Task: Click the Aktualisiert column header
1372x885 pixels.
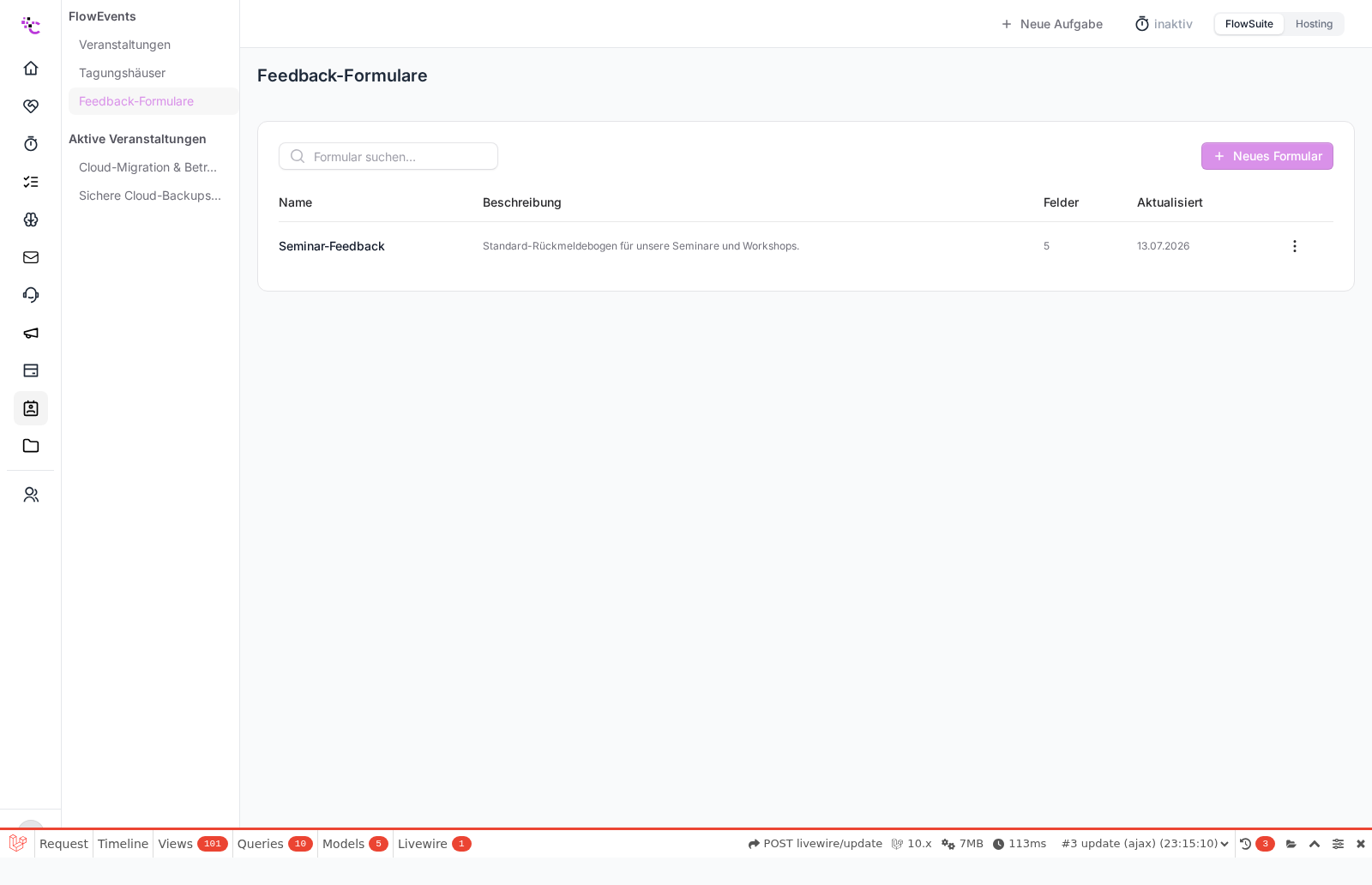Action: click(1170, 202)
